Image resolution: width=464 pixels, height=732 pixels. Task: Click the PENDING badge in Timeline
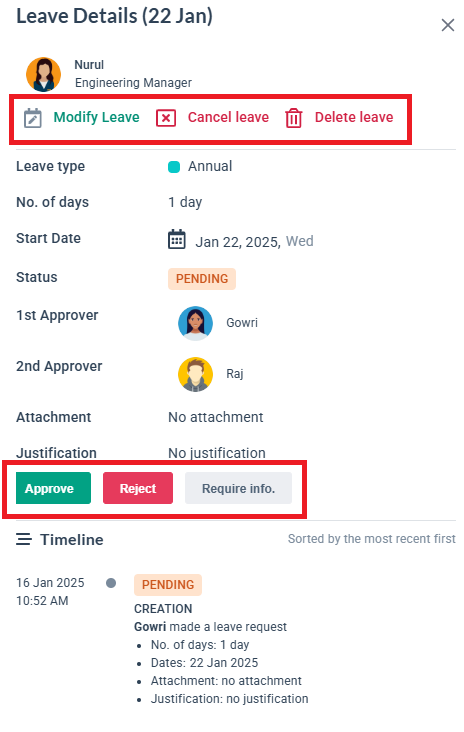pos(168,585)
